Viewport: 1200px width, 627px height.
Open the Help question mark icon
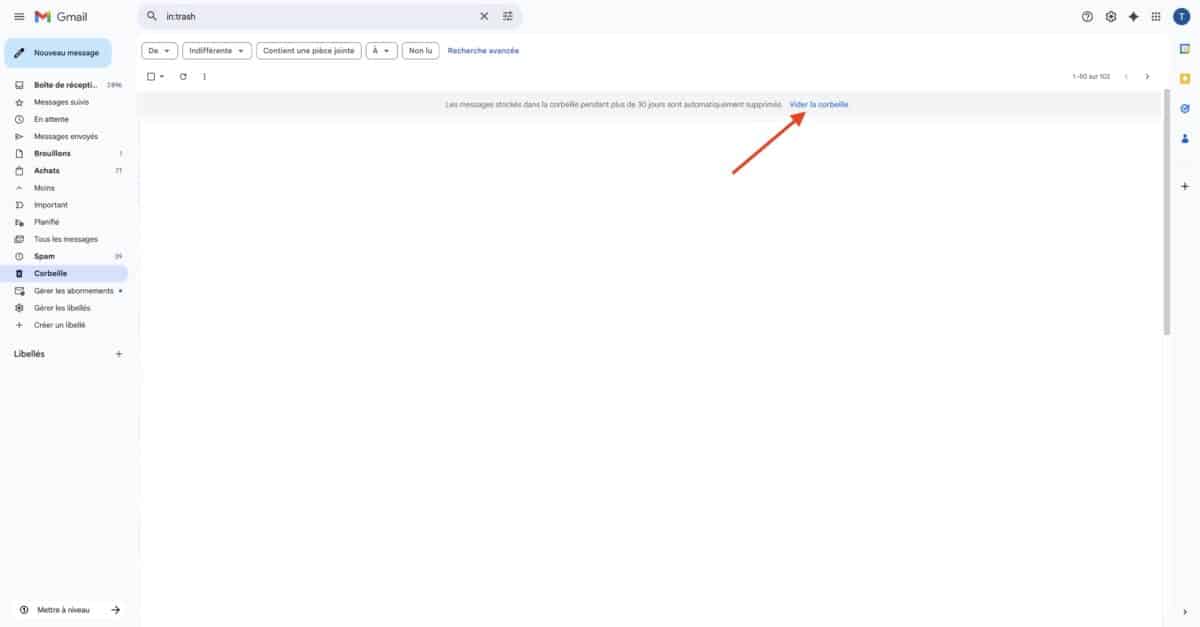pyautogui.click(x=1087, y=16)
